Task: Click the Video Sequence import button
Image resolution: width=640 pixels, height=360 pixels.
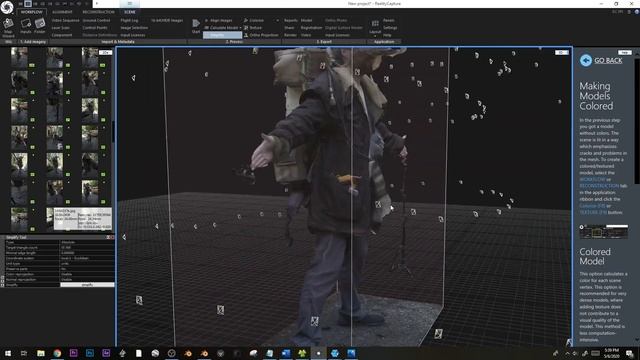Action: [65, 20]
